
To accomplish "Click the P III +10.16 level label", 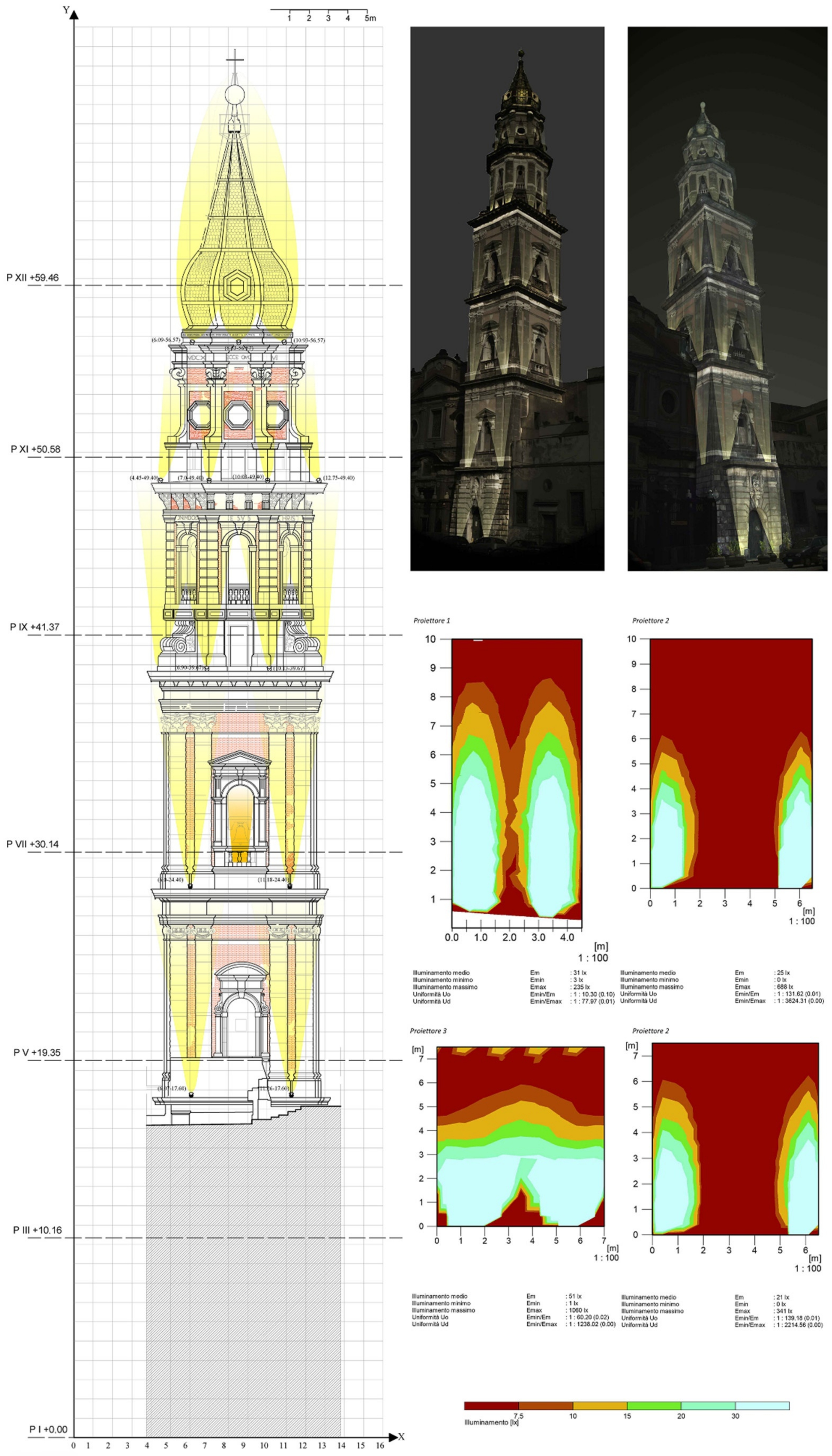I will 37,1230.
